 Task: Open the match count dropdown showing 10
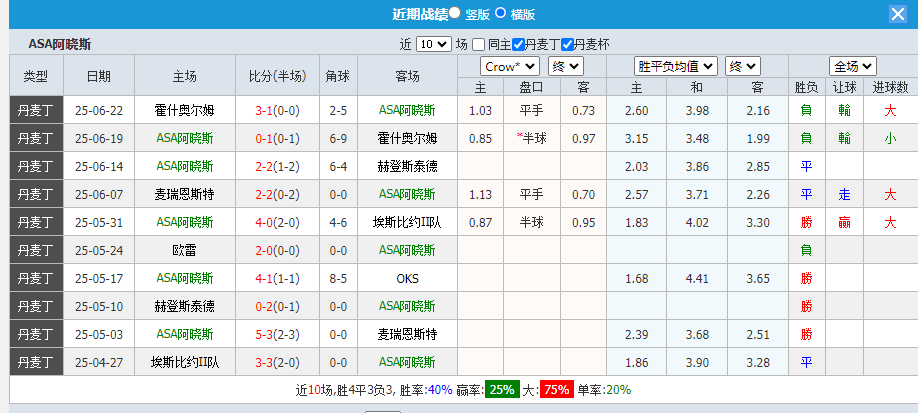433,45
